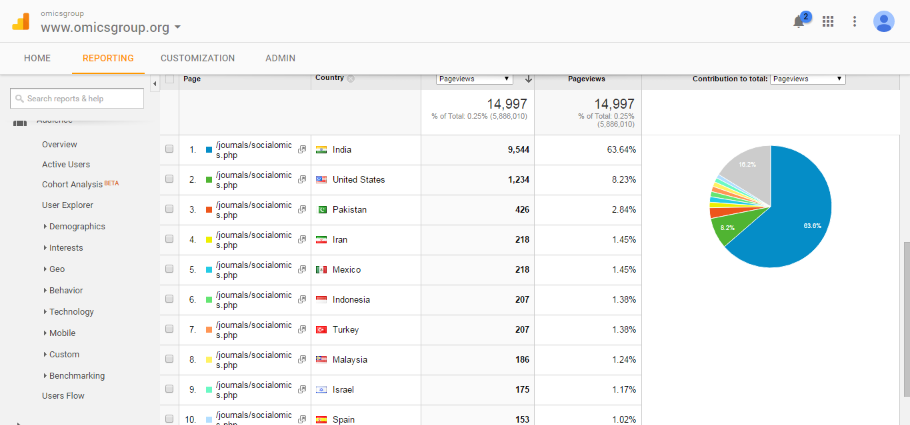Switch to the CUSTOMIZATION tab

[197, 58]
